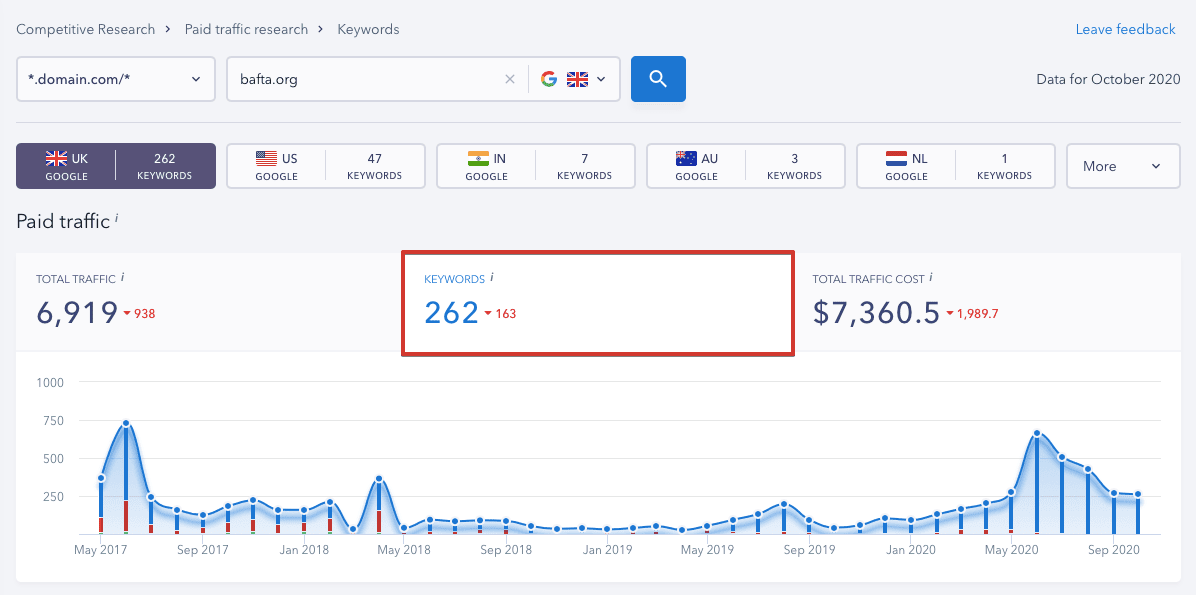Click the blue magnifier search button
1196x595 pixels.
(658, 79)
